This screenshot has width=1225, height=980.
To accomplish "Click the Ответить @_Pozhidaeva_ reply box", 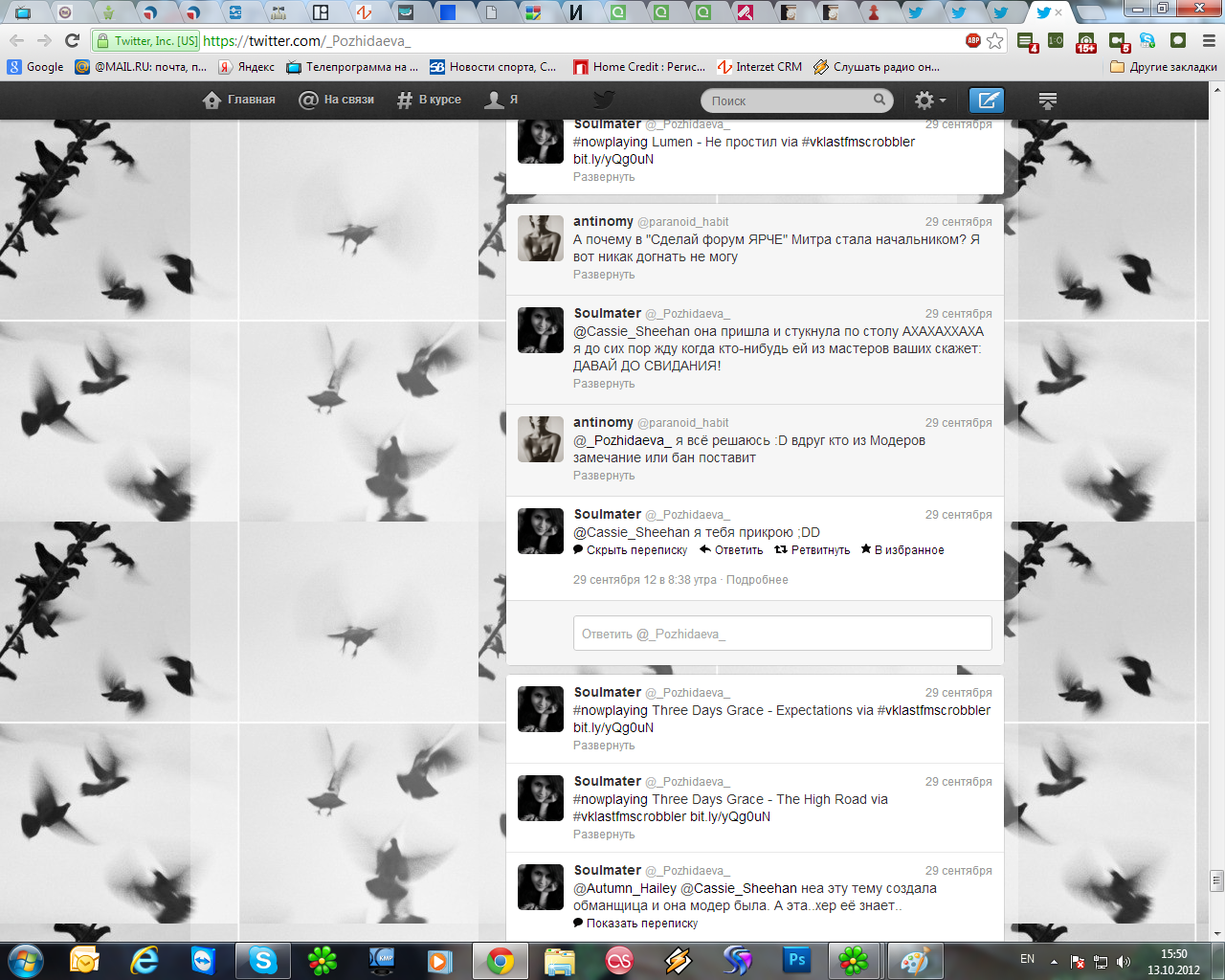I will [782, 634].
